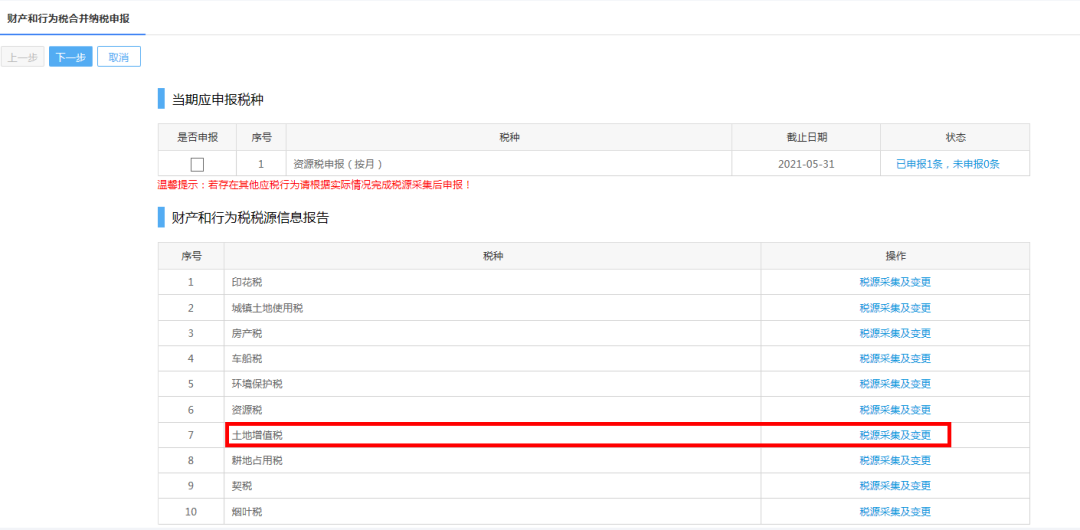Click the 烟叶税 tax name

tap(247, 511)
